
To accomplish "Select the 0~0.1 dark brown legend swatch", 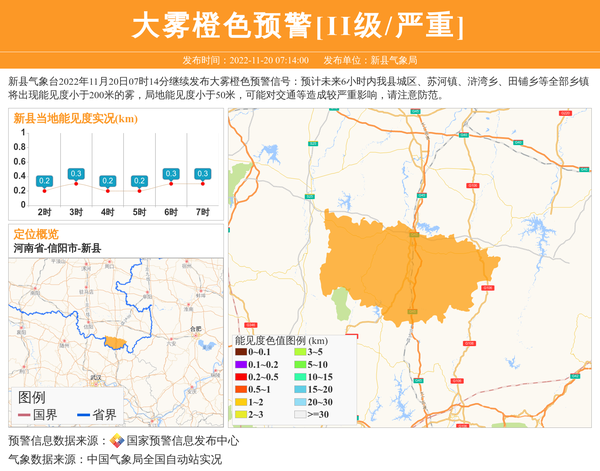I will tap(241, 352).
